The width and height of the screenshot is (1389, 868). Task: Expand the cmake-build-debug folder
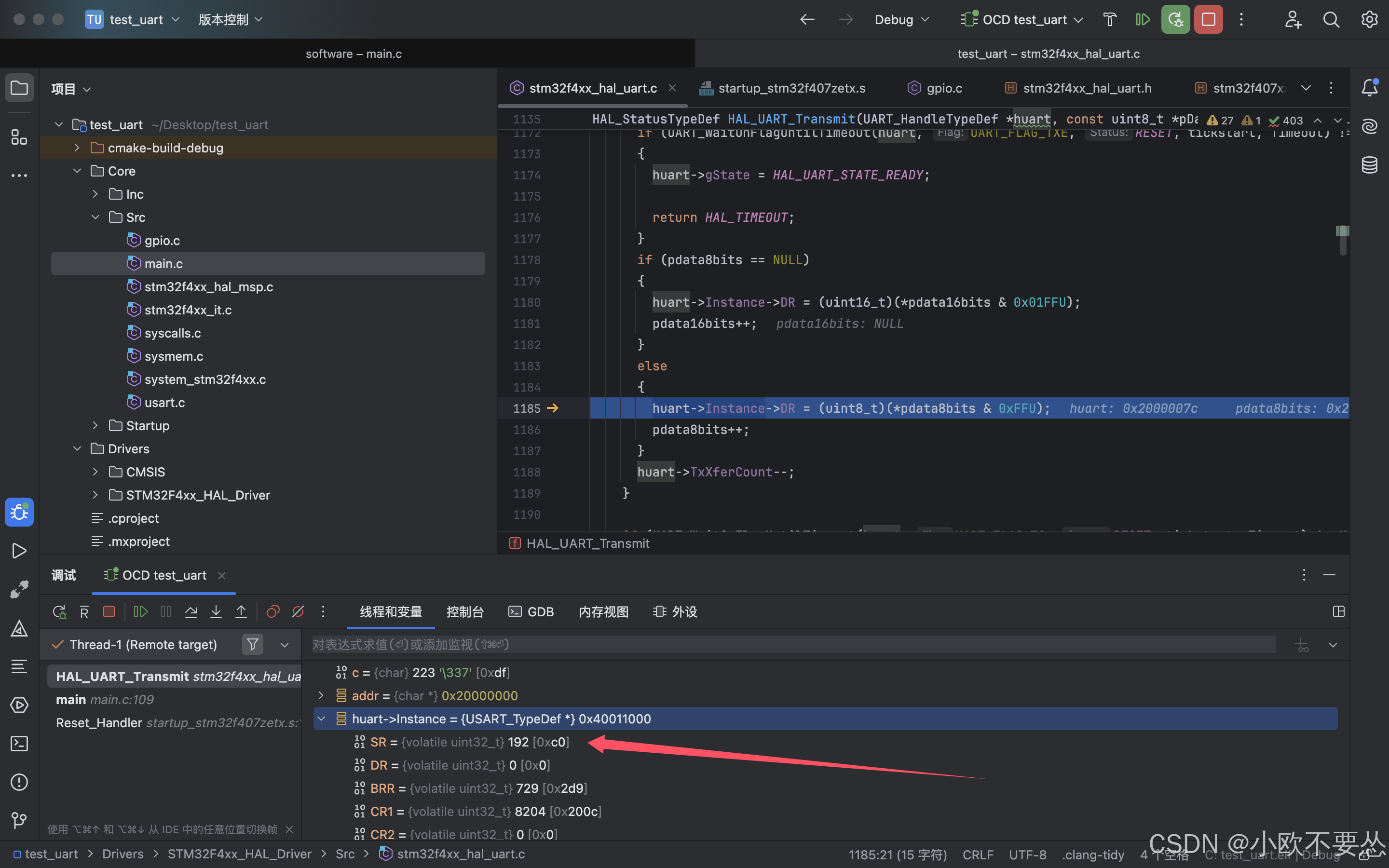pos(77,148)
